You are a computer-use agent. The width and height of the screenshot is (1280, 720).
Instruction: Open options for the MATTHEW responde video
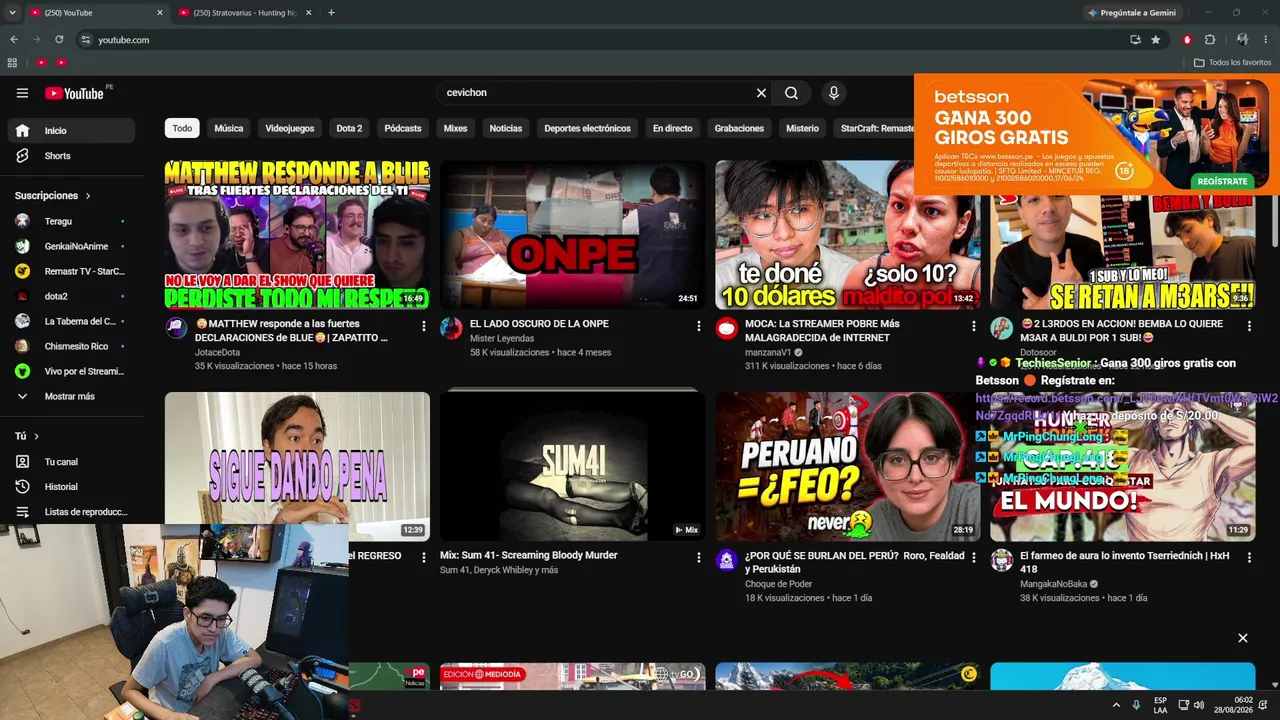(423, 326)
